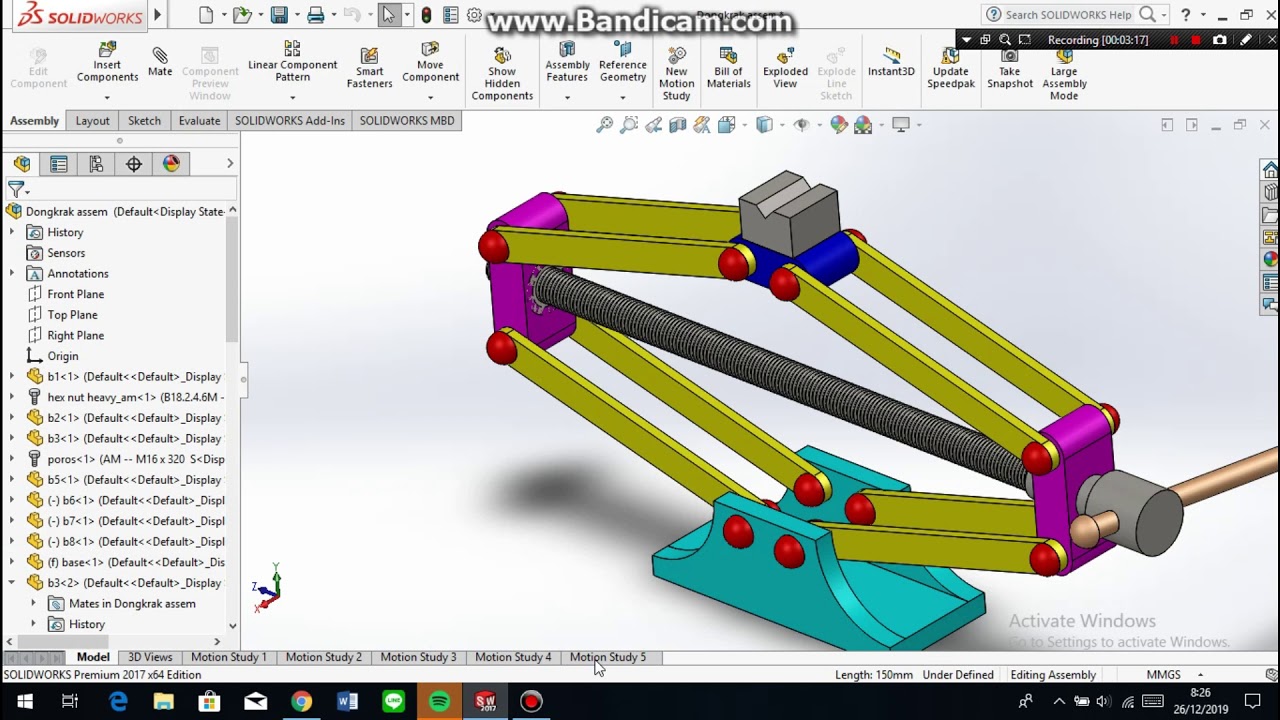Click Show Hidden Components
1280x720 pixels.
(502, 74)
